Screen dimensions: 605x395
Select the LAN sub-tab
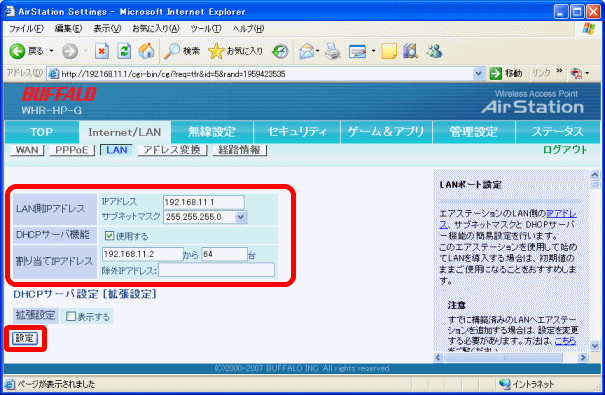click(116, 150)
